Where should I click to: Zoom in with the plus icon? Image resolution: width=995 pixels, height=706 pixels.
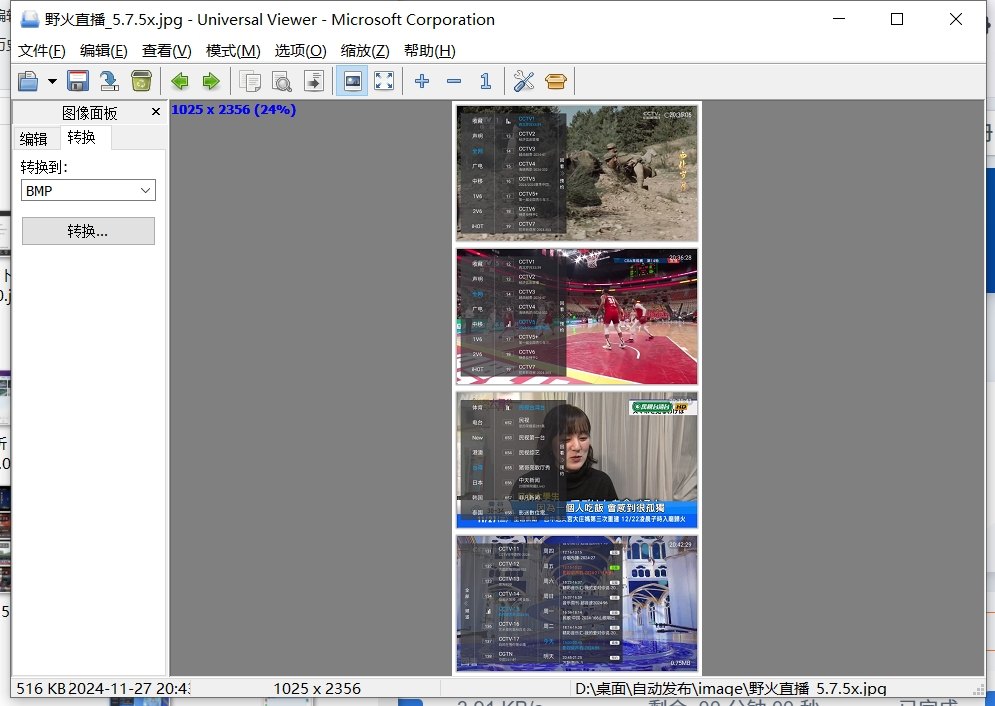(x=422, y=81)
